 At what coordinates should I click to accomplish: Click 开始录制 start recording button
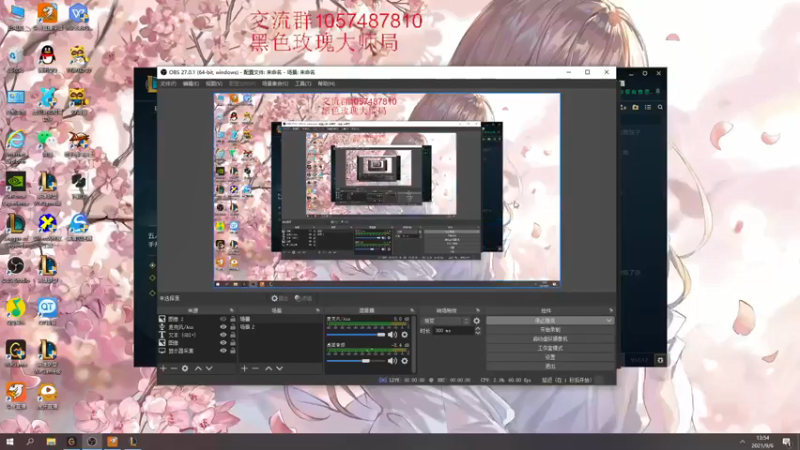coord(550,330)
